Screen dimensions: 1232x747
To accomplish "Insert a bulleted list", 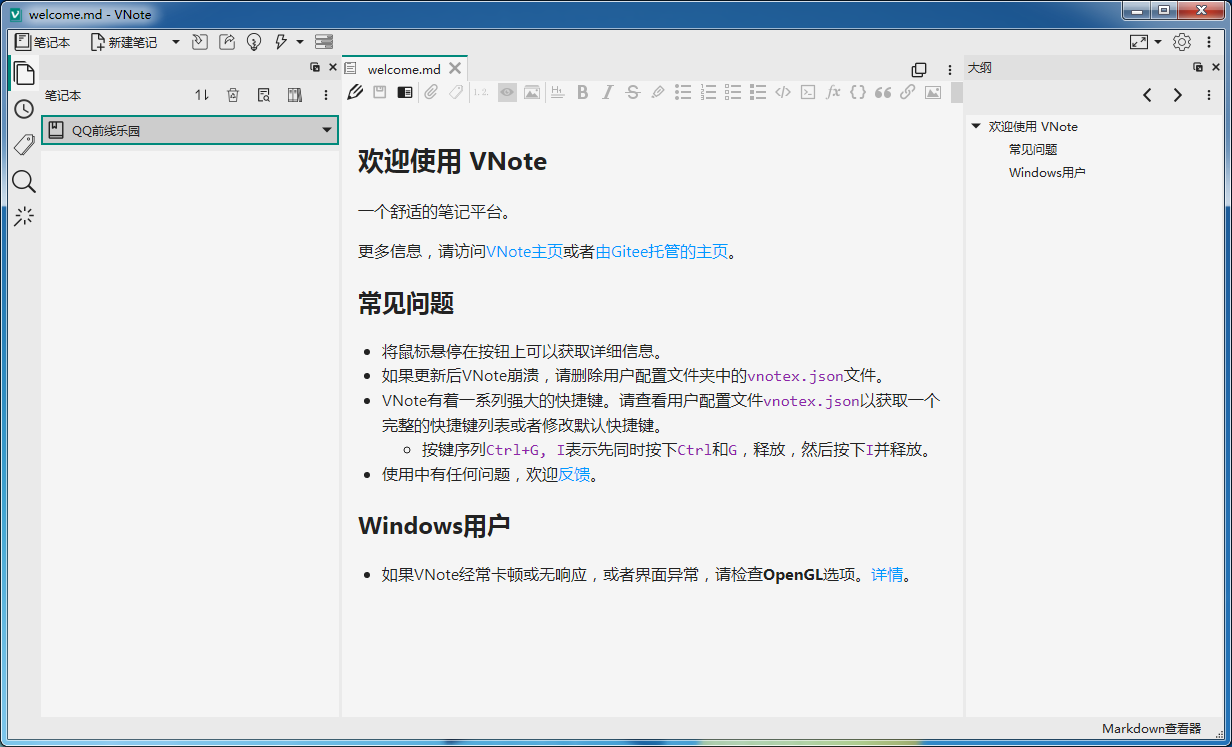I will pos(683,92).
